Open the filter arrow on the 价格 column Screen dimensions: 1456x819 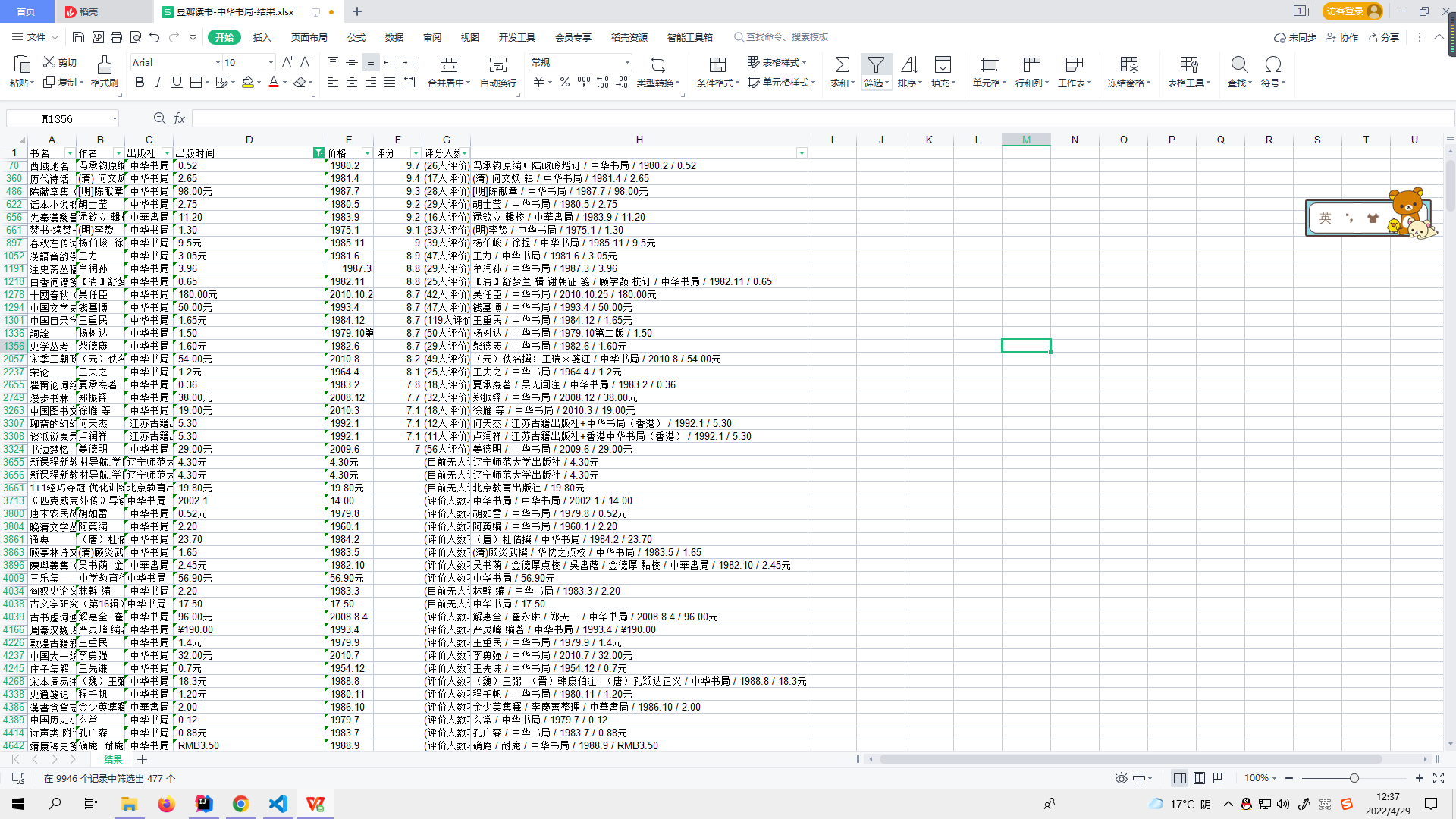[367, 153]
